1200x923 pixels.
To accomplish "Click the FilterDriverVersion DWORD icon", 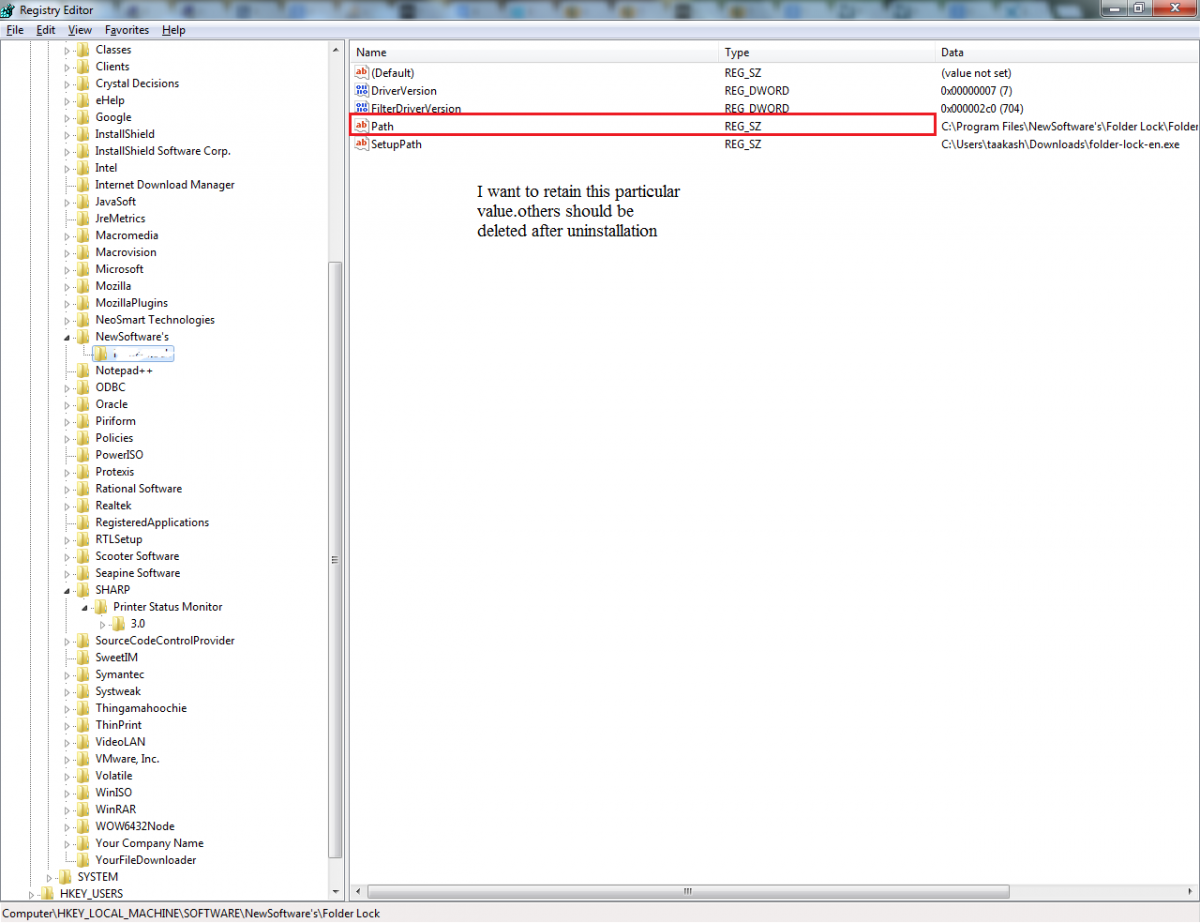I will 362,108.
